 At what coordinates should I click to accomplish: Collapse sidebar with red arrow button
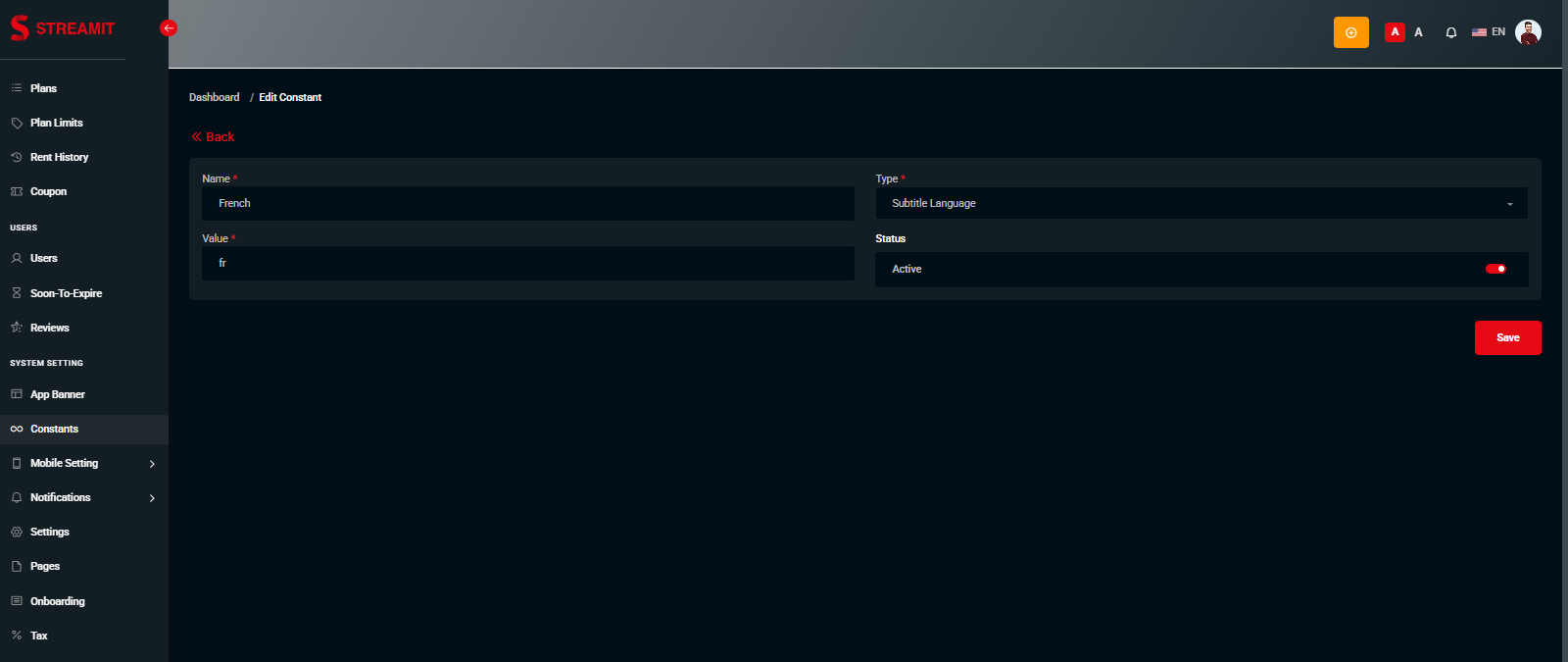coord(169,28)
